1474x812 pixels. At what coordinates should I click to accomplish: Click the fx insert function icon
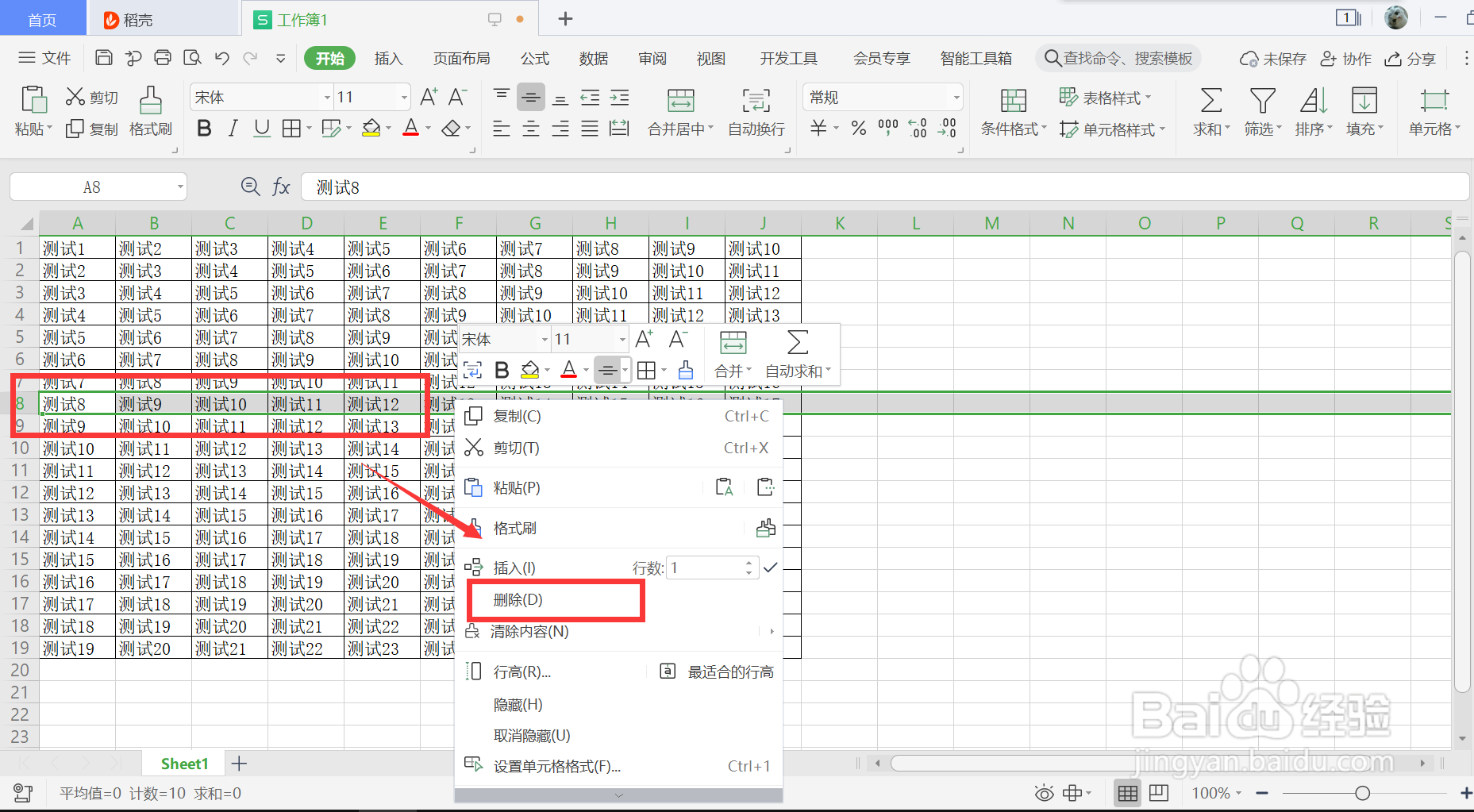pyautogui.click(x=281, y=187)
